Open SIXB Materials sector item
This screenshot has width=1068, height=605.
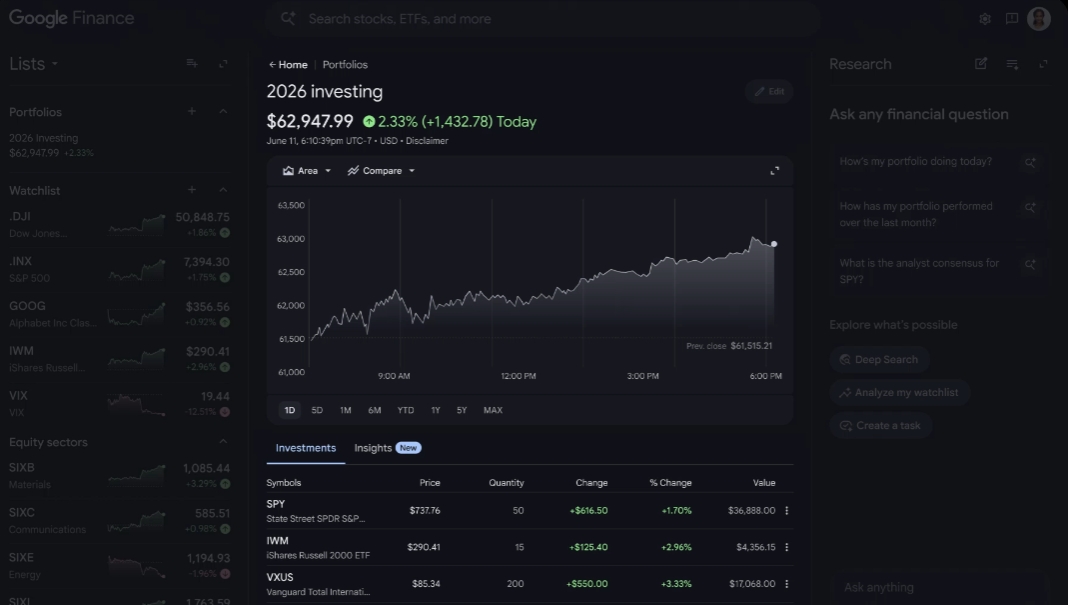click(x=119, y=476)
